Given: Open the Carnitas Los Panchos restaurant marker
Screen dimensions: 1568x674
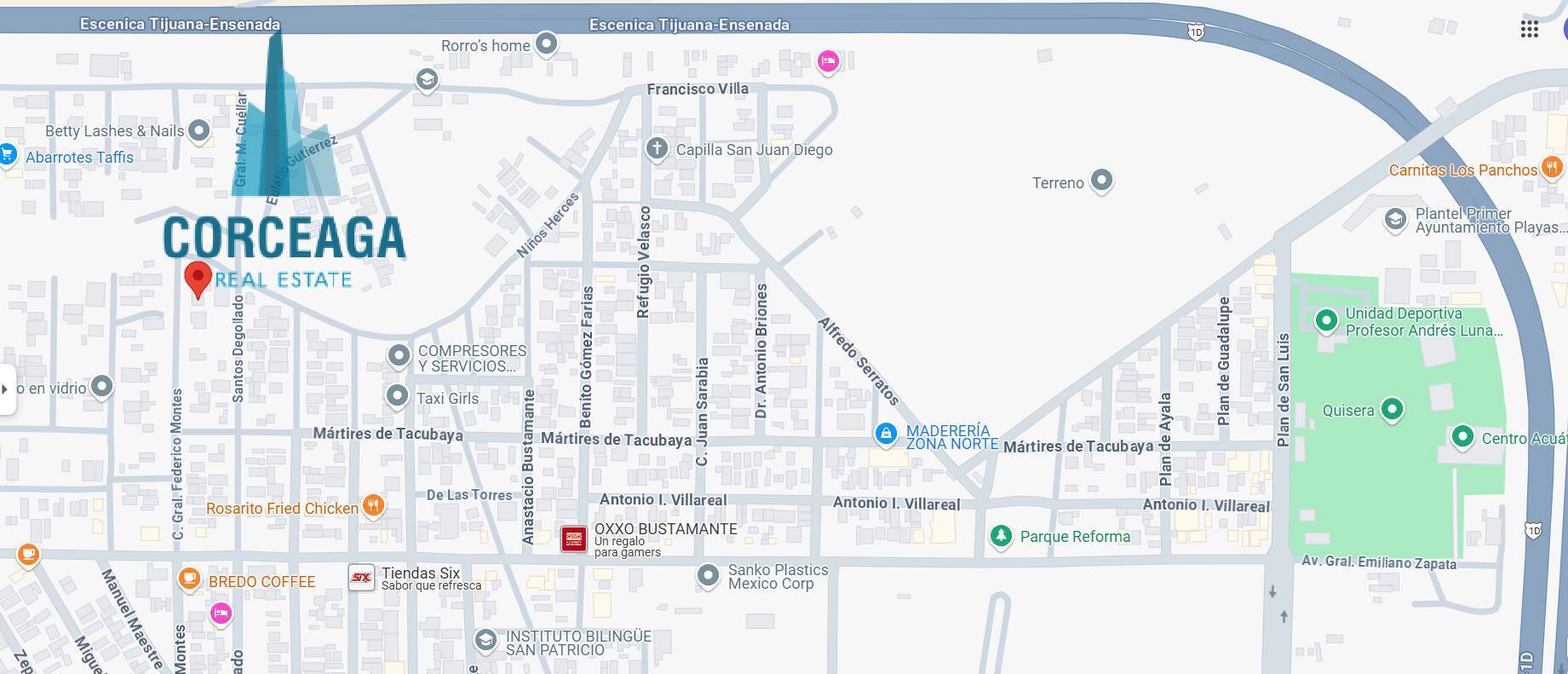Looking at the screenshot, I should click(x=1552, y=167).
